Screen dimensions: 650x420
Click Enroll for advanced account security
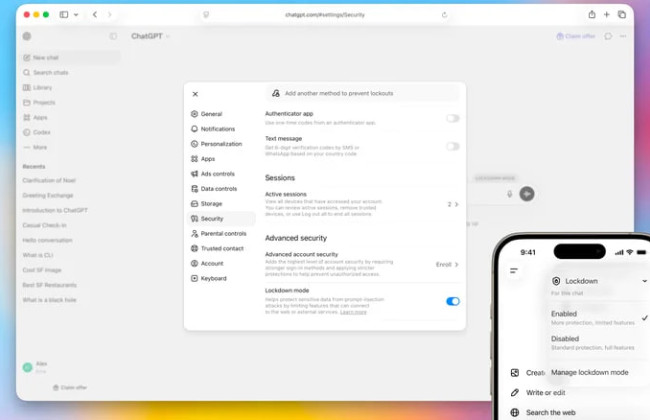click(x=447, y=264)
